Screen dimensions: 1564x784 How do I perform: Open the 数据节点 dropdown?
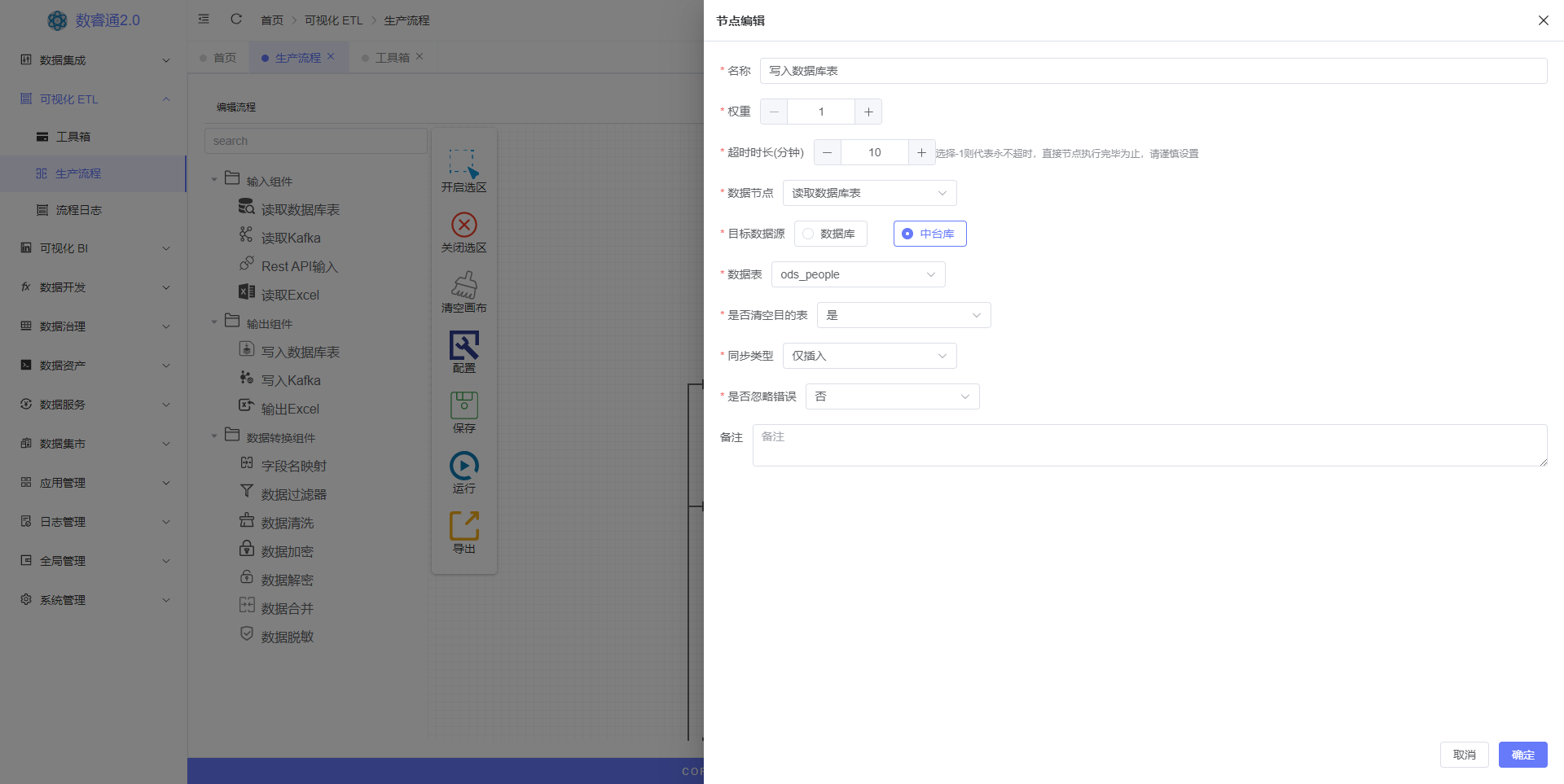pyautogui.click(x=869, y=193)
